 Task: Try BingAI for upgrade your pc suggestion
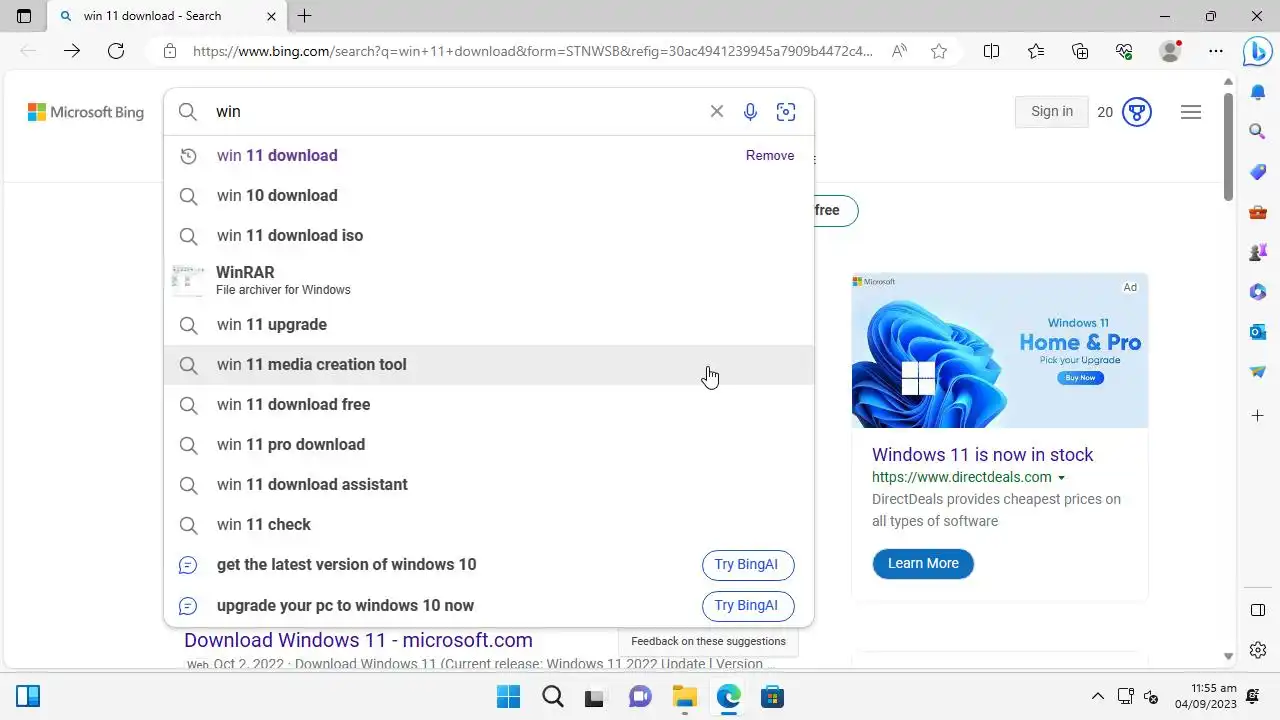(x=747, y=605)
